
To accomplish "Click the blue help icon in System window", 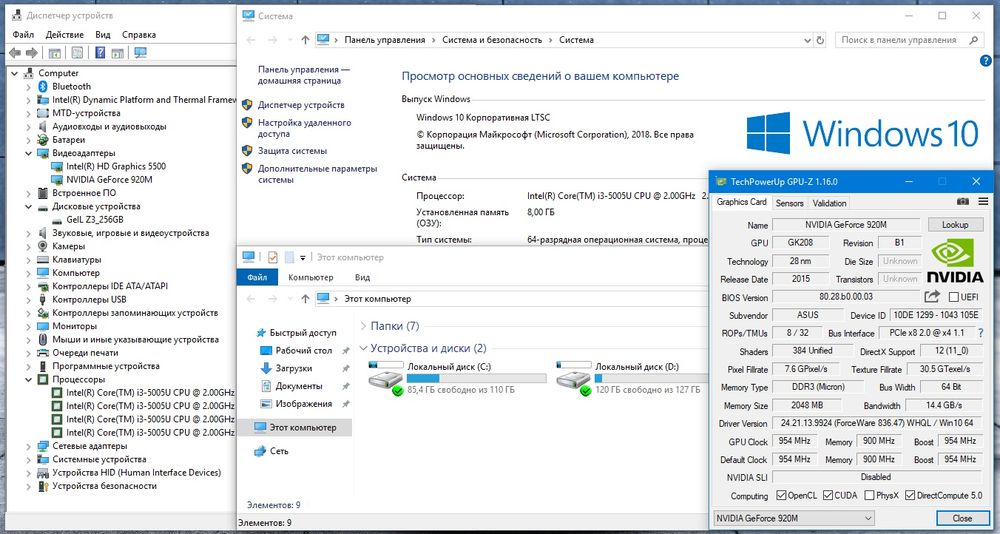I will click(x=985, y=61).
